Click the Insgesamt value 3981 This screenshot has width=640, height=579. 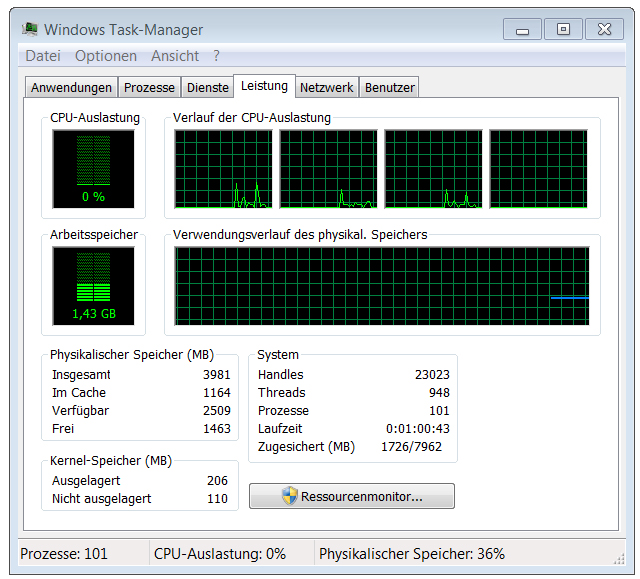coord(217,375)
